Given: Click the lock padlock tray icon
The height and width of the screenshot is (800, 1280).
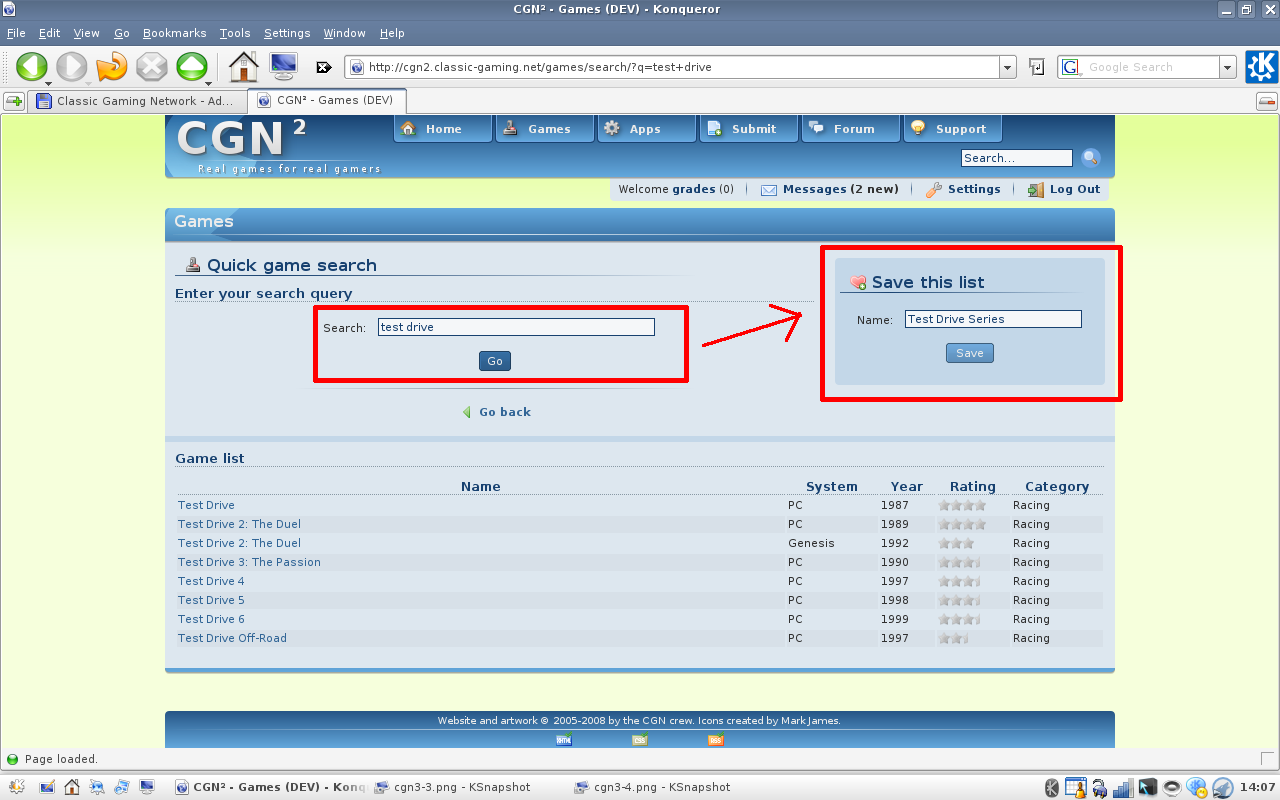Looking at the screenshot, I should tap(1100, 787).
